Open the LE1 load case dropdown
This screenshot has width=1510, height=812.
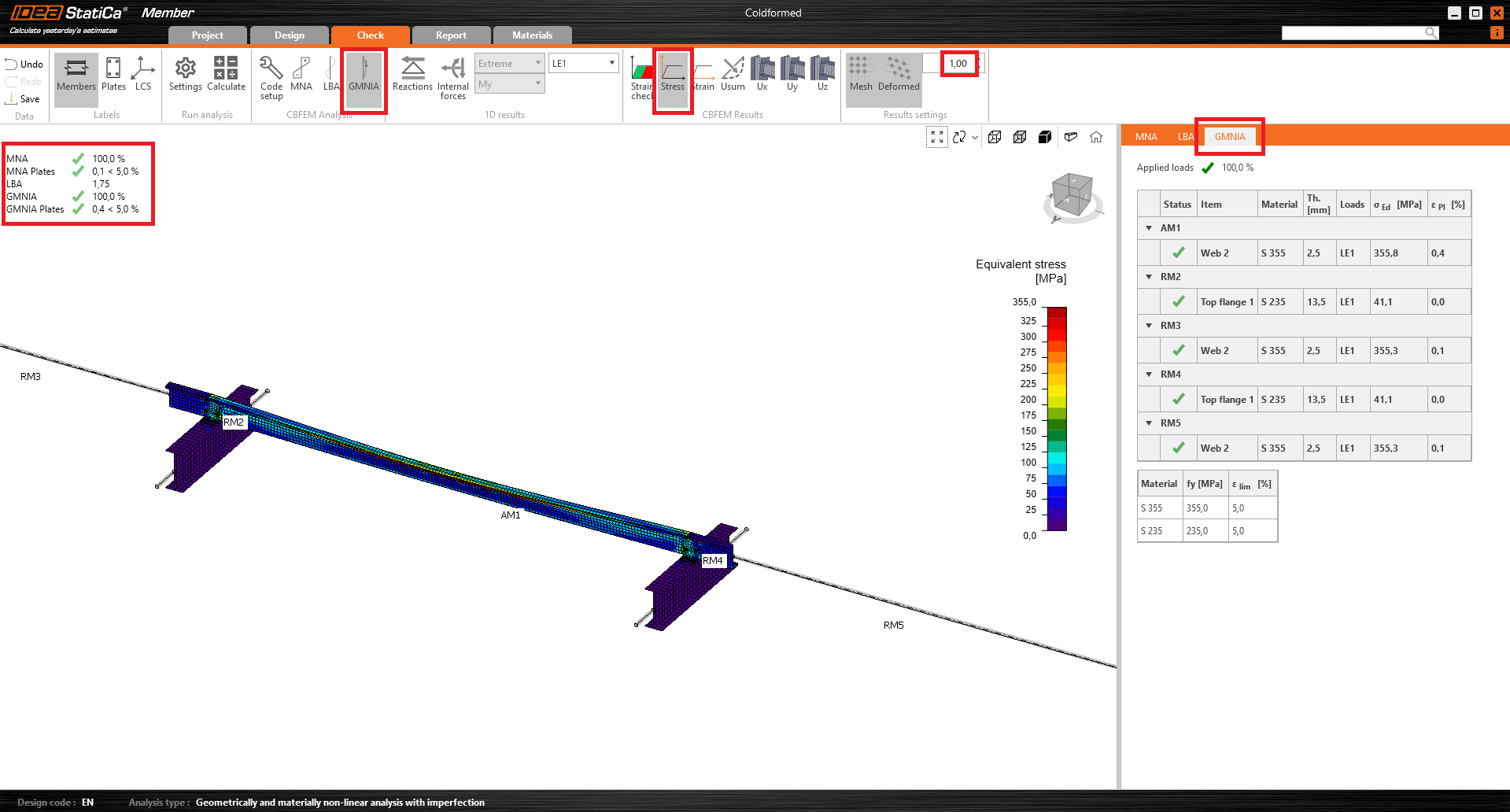(x=584, y=64)
